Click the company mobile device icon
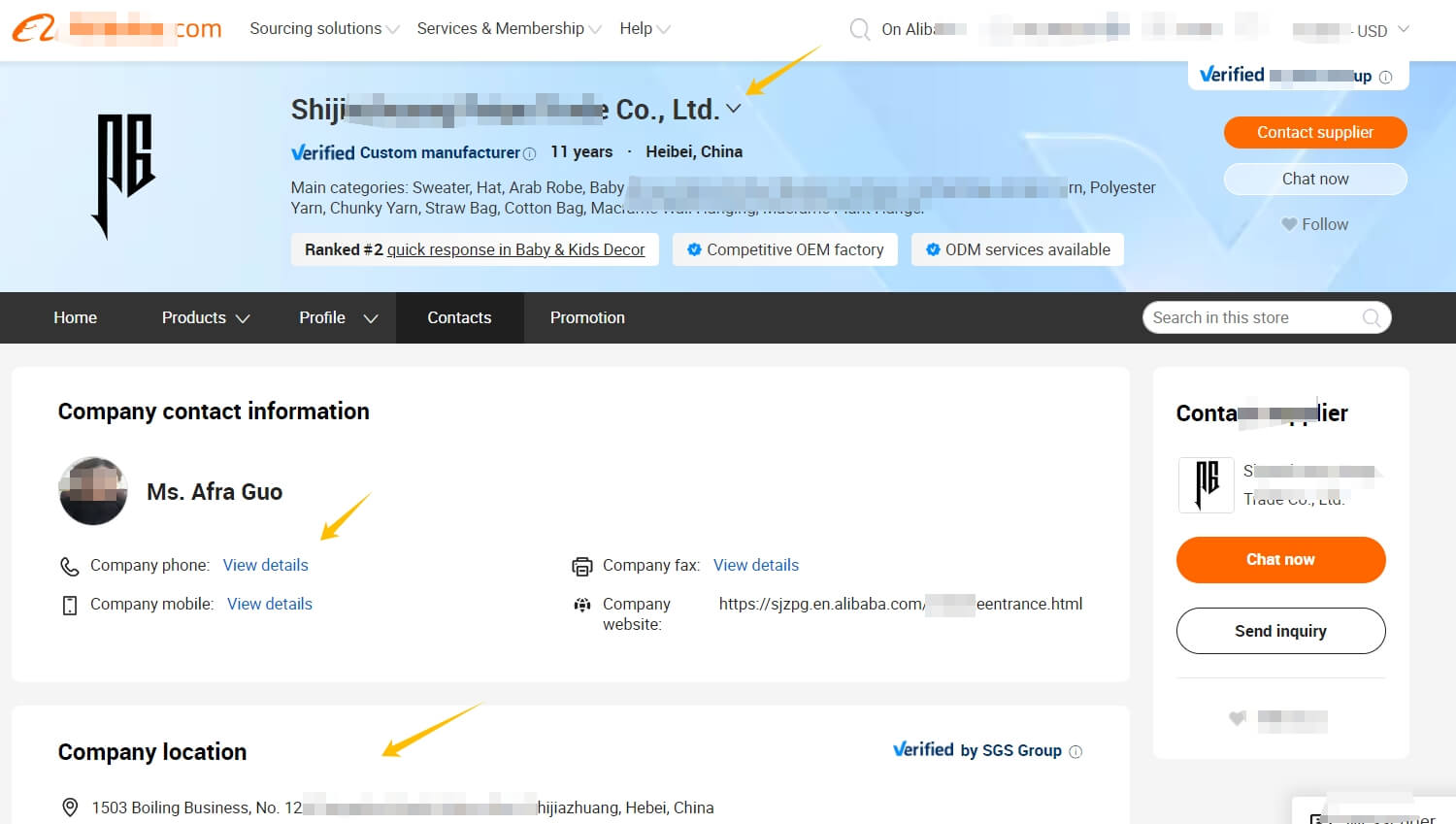The width and height of the screenshot is (1456, 824). (69, 606)
